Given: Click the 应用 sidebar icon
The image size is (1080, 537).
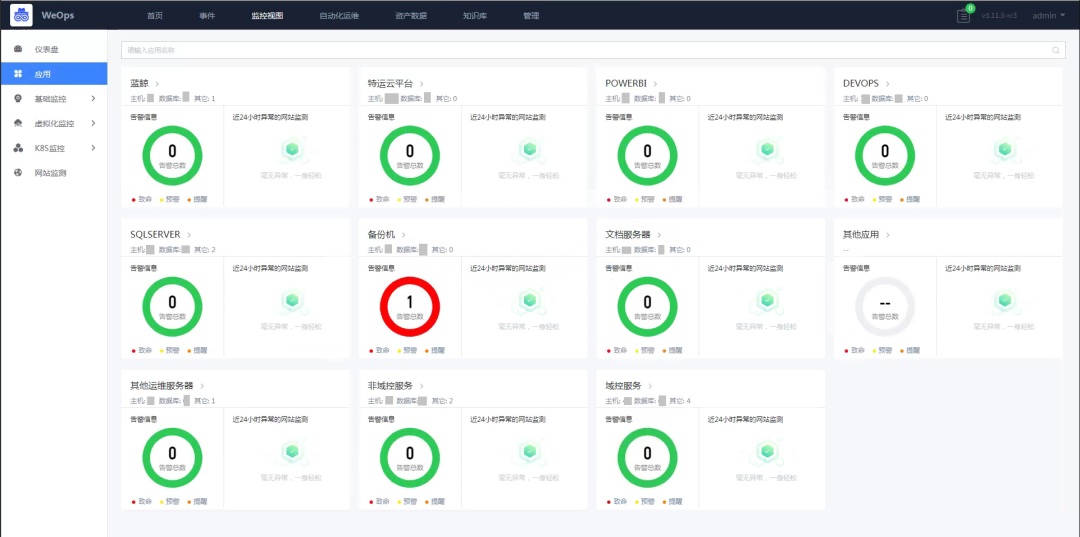Looking at the screenshot, I should (19, 74).
